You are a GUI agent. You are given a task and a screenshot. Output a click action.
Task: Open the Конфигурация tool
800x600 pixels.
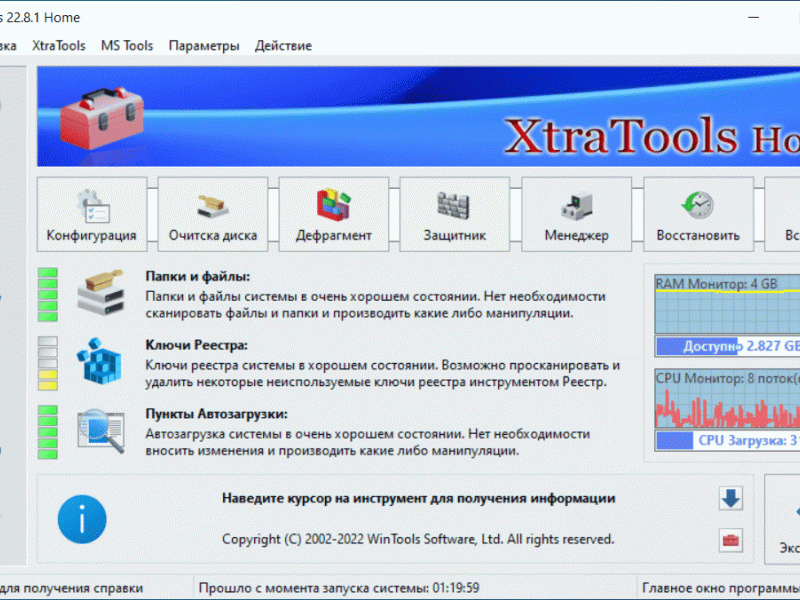pos(92,214)
